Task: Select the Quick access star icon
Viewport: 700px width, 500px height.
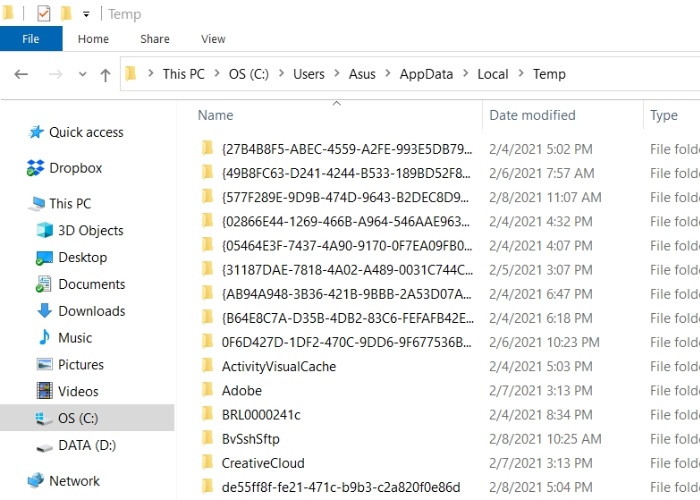Action: pos(36,132)
